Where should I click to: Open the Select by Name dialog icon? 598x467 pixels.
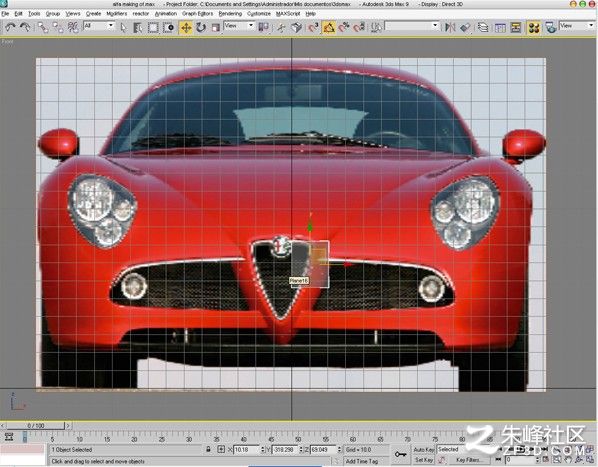pos(138,27)
